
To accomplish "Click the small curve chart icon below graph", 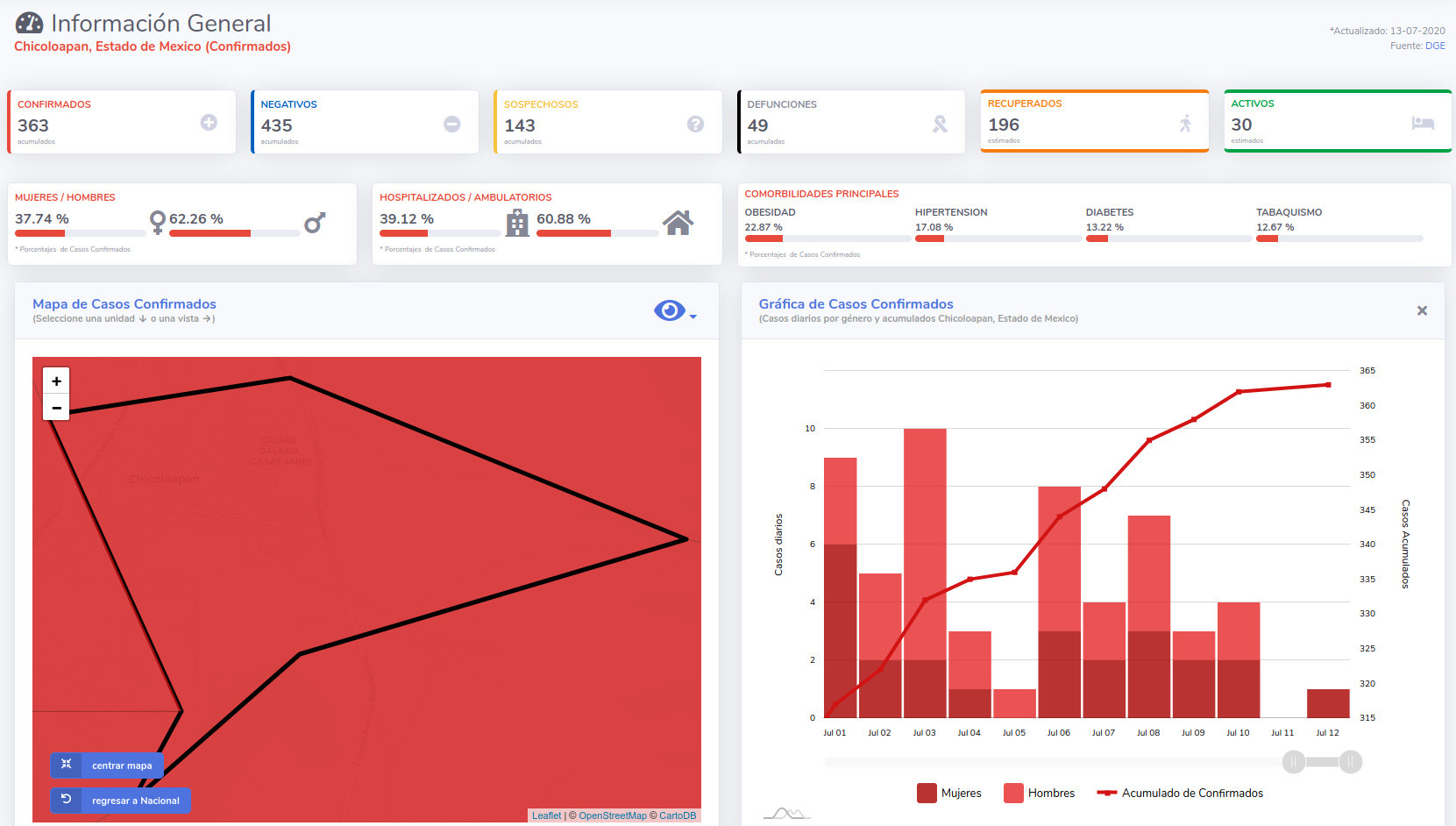I will click(x=786, y=814).
